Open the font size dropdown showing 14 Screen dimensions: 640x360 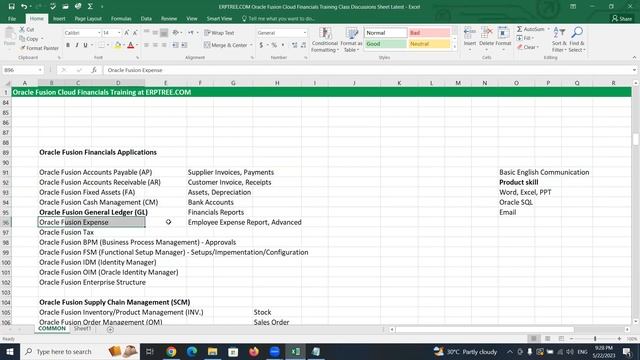(x=119, y=33)
